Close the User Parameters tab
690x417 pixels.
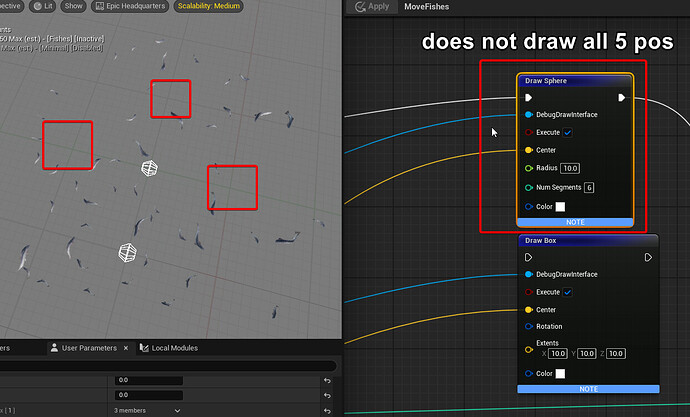tap(126, 348)
